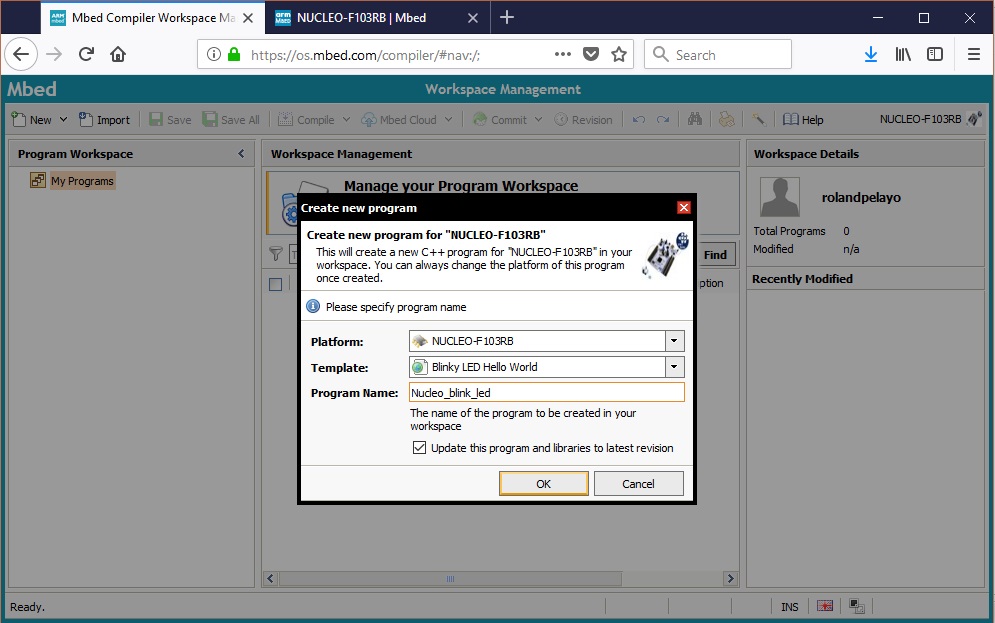Bookmark this page with star icon
This screenshot has width=995, height=623.
[x=619, y=55]
